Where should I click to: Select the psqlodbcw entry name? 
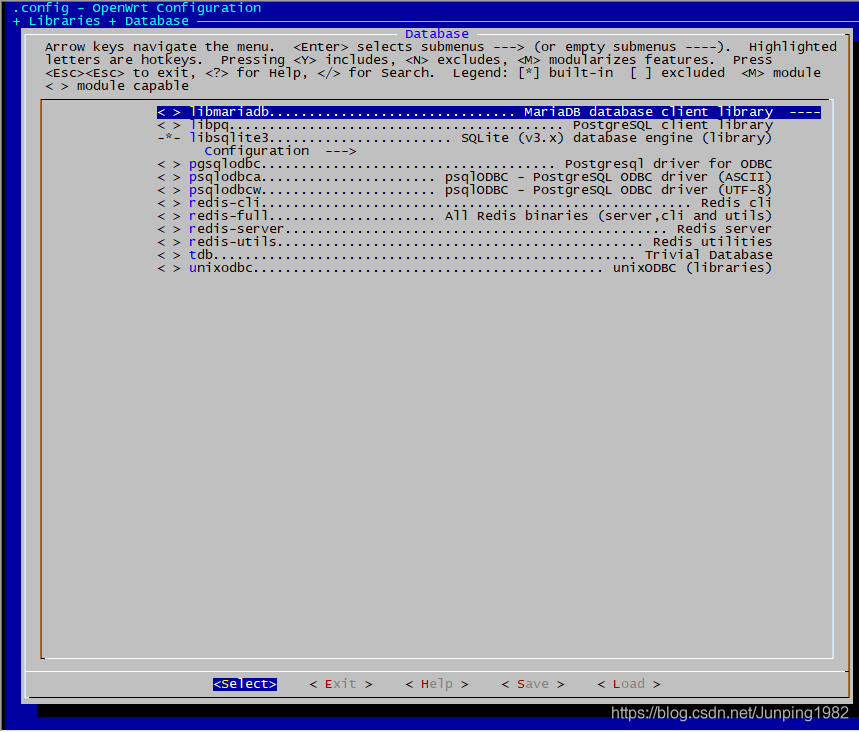coord(225,191)
